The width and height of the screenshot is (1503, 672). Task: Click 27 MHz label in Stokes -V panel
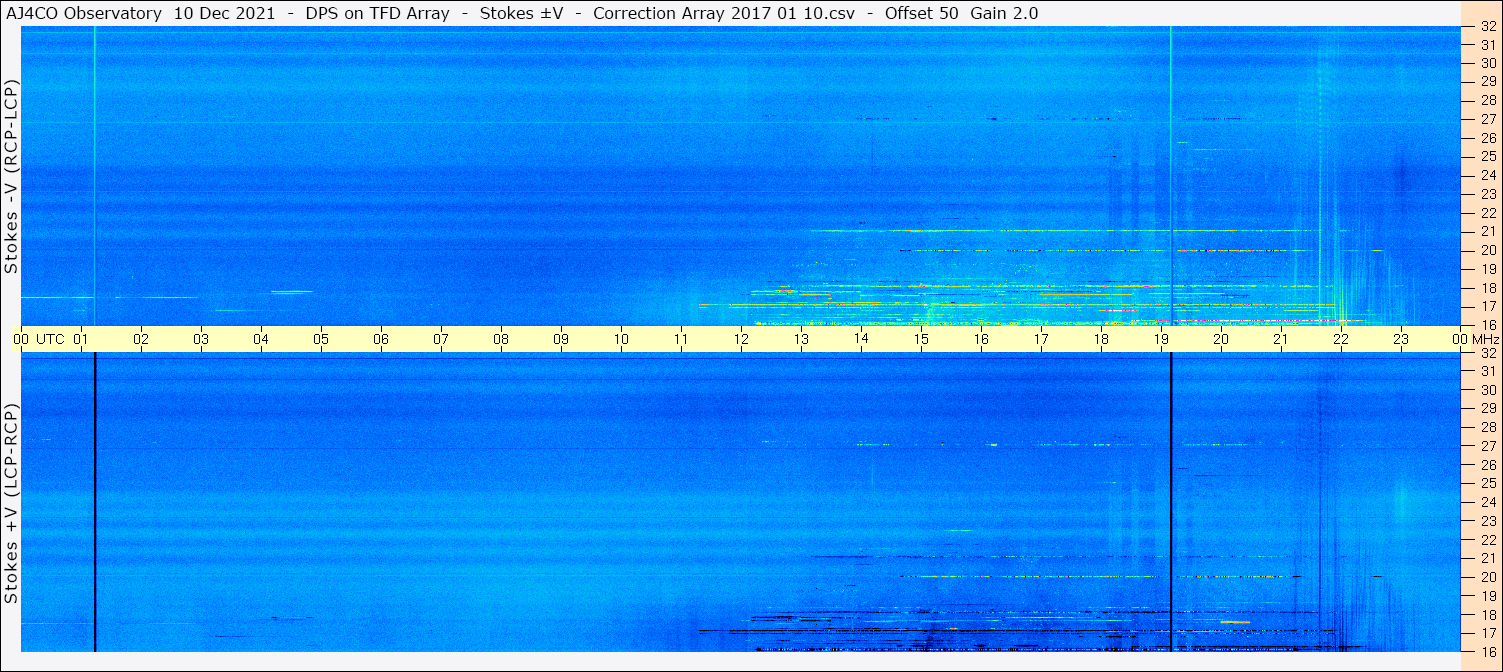point(1488,119)
